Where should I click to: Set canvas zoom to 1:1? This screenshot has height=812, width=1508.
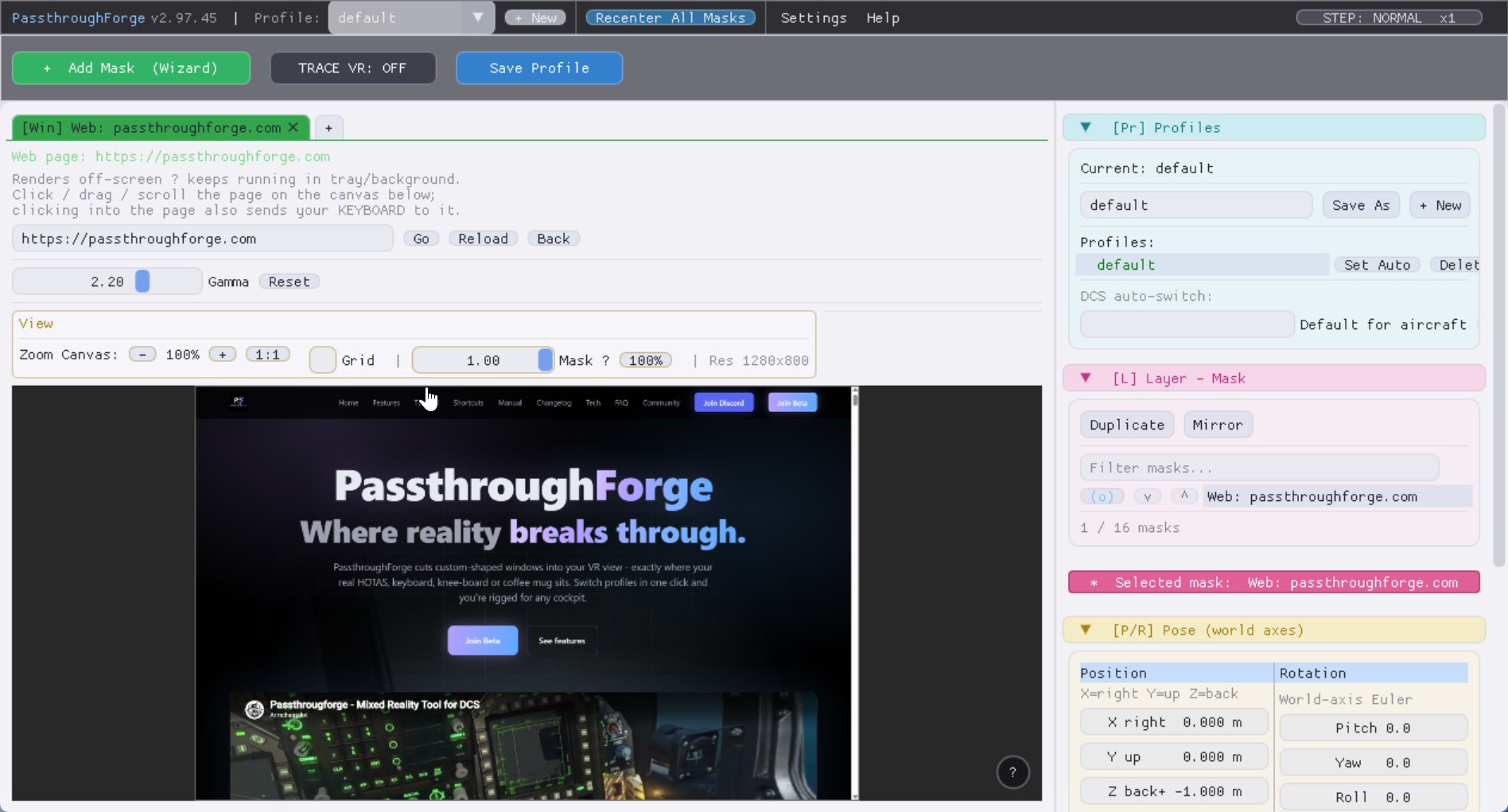(268, 355)
